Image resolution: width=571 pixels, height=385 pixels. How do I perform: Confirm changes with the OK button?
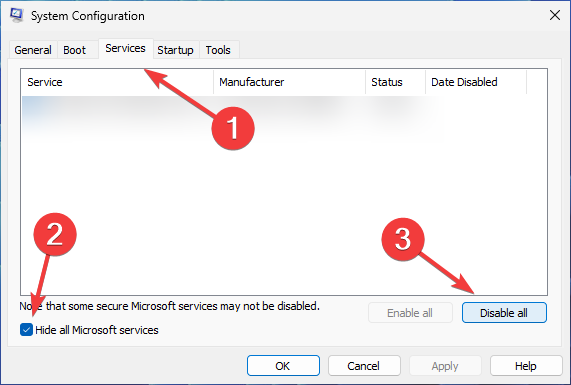point(283,365)
